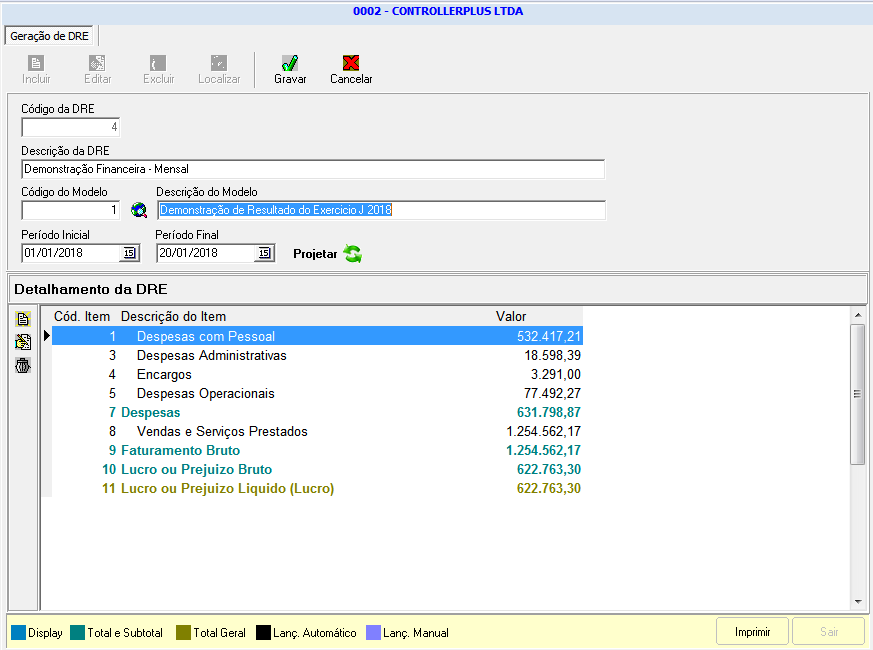Viewport: 873px width, 650px height.
Task: Click the Total e Subtotal teal swatch
Action: tap(77, 632)
